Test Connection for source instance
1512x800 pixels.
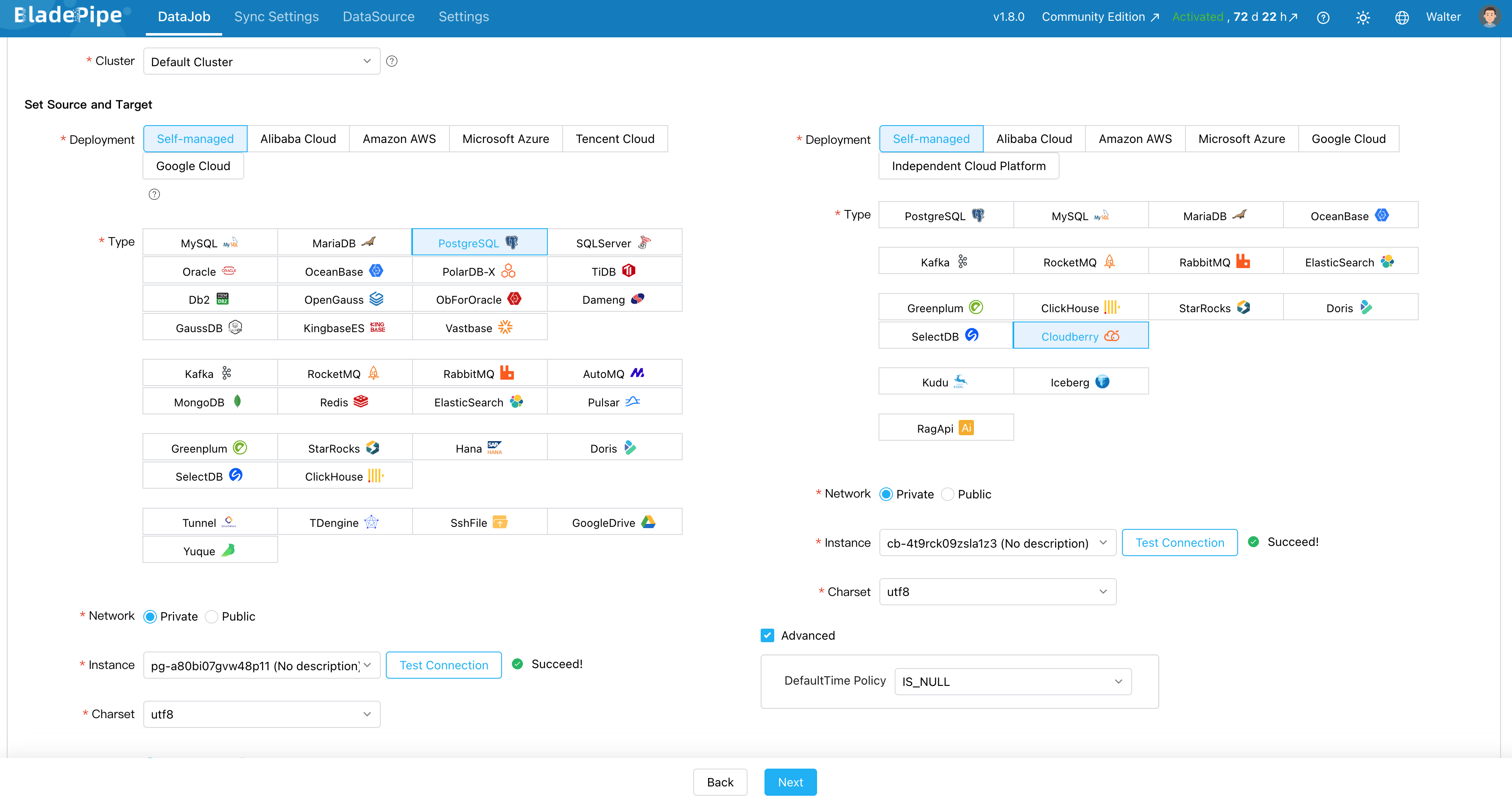[x=444, y=665]
